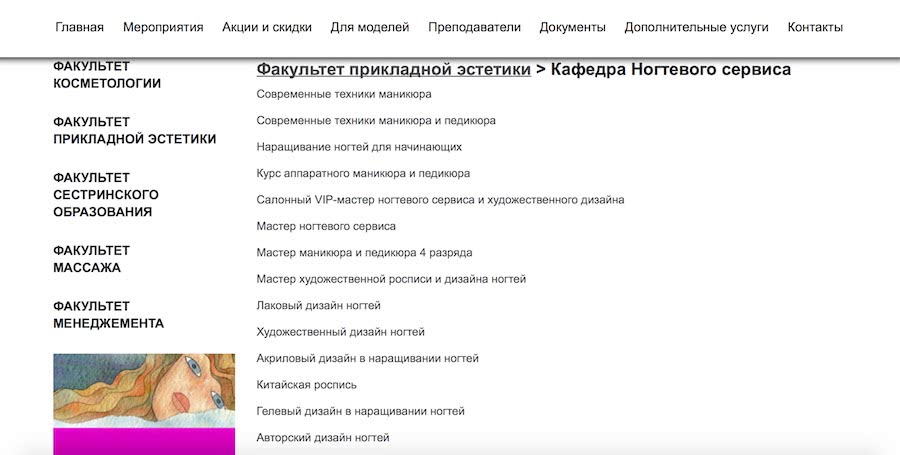900x455 pixels.
Task: Open Факультет массажа in sidebar
Action: click(91, 259)
